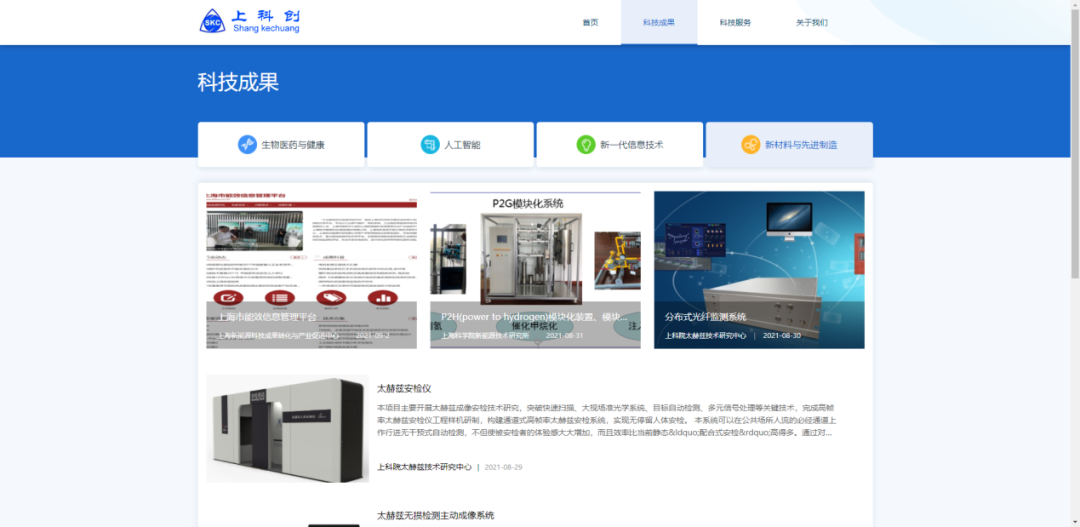Image resolution: width=1080 pixels, height=527 pixels.
Task: Click the 人工智能 category icon
Action: click(x=429, y=145)
